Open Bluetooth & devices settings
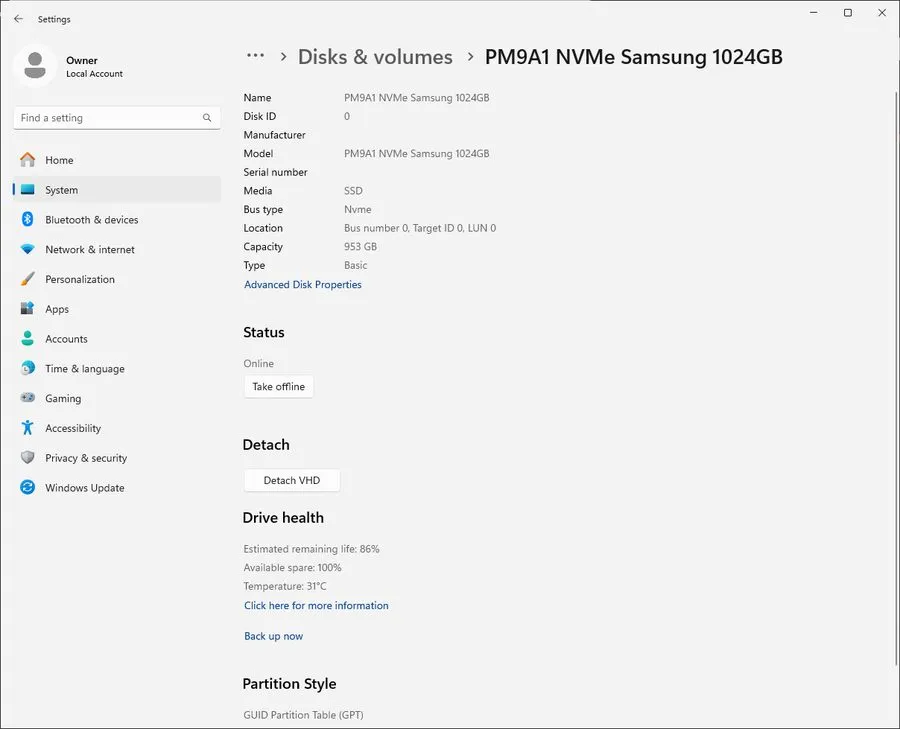 (x=117, y=220)
